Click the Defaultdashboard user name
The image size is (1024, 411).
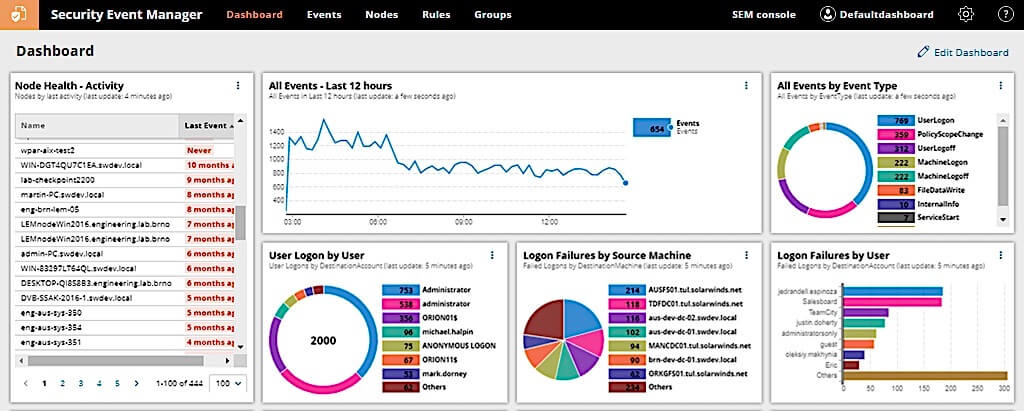click(886, 14)
